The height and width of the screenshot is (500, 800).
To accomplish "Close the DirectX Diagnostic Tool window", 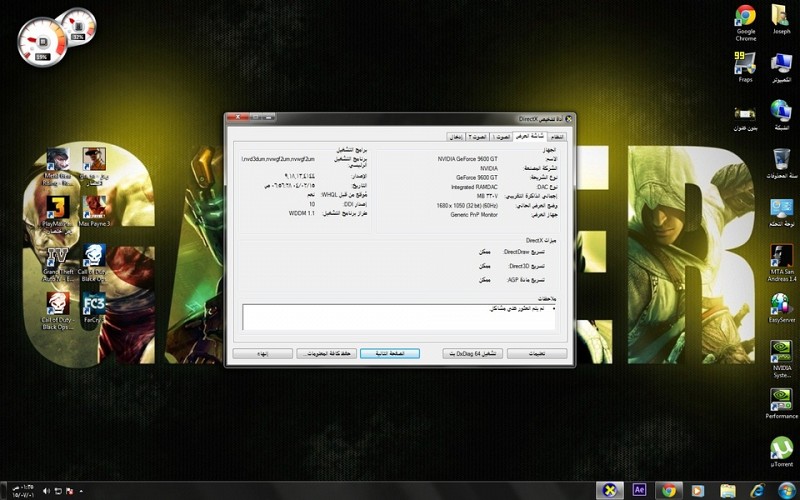I will (237, 118).
